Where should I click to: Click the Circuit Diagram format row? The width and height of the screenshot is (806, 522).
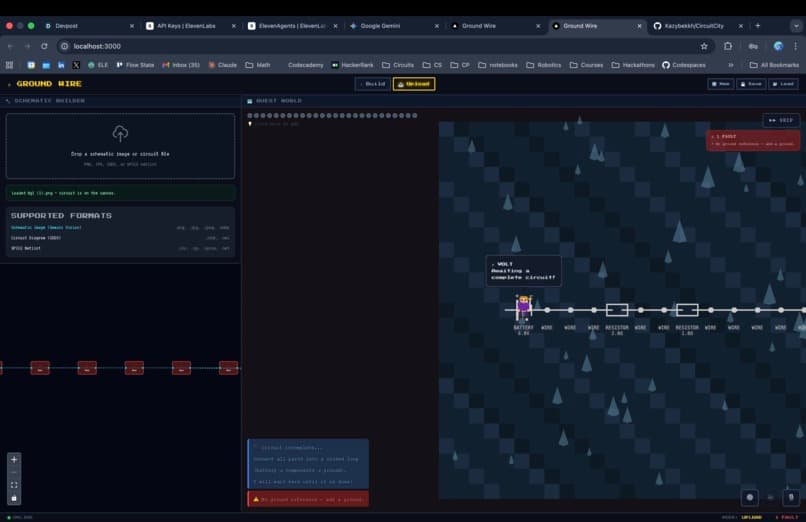coord(120,238)
